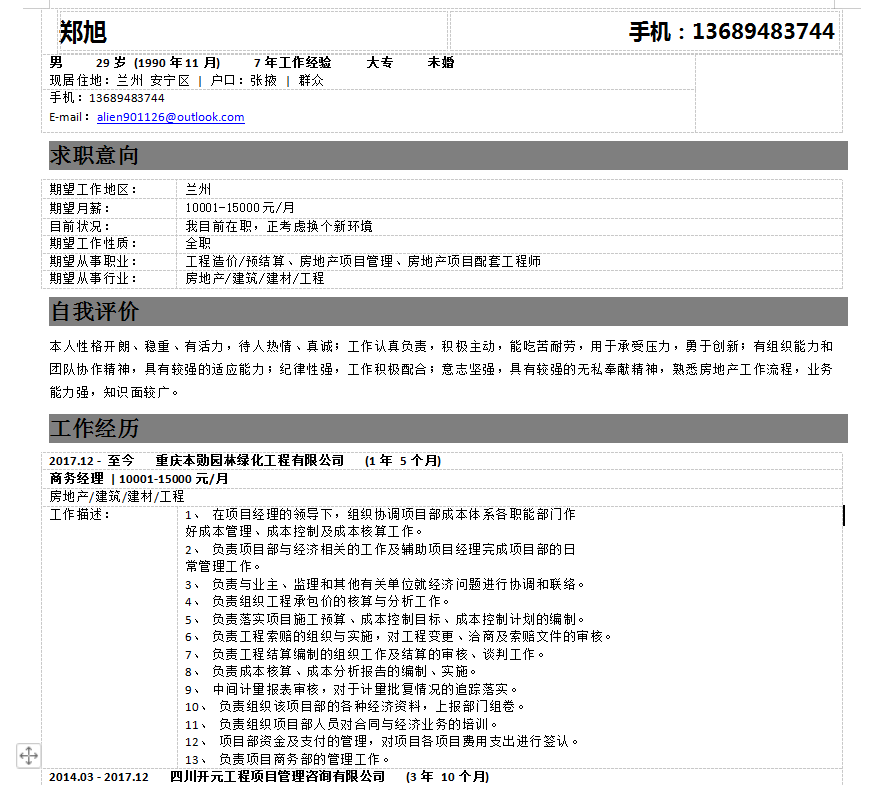Click the 目前状况 label
Viewport: 879px width, 785px height.
(80, 226)
